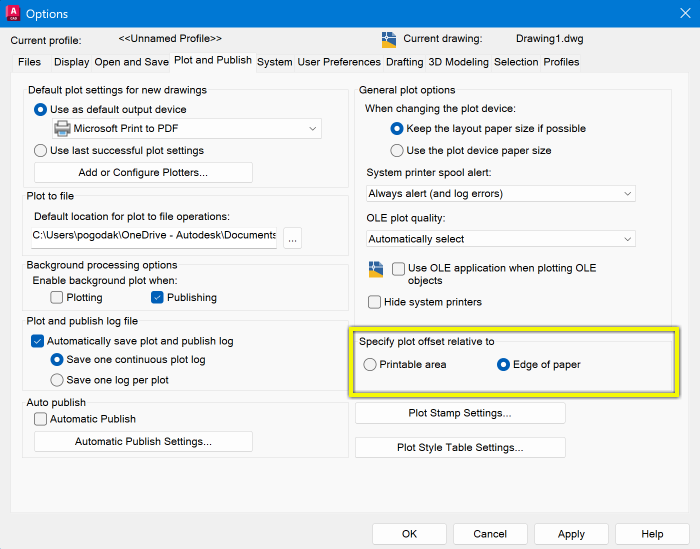Open the 3D Modeling tab
Screen dimensions: 700x549
click(x=458, y=62)
